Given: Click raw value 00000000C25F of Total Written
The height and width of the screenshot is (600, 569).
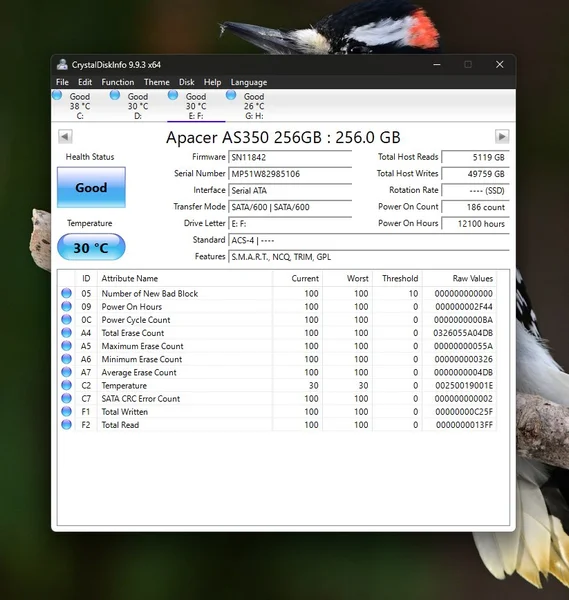Looking at the screenshot, I should tap(464, 412).
